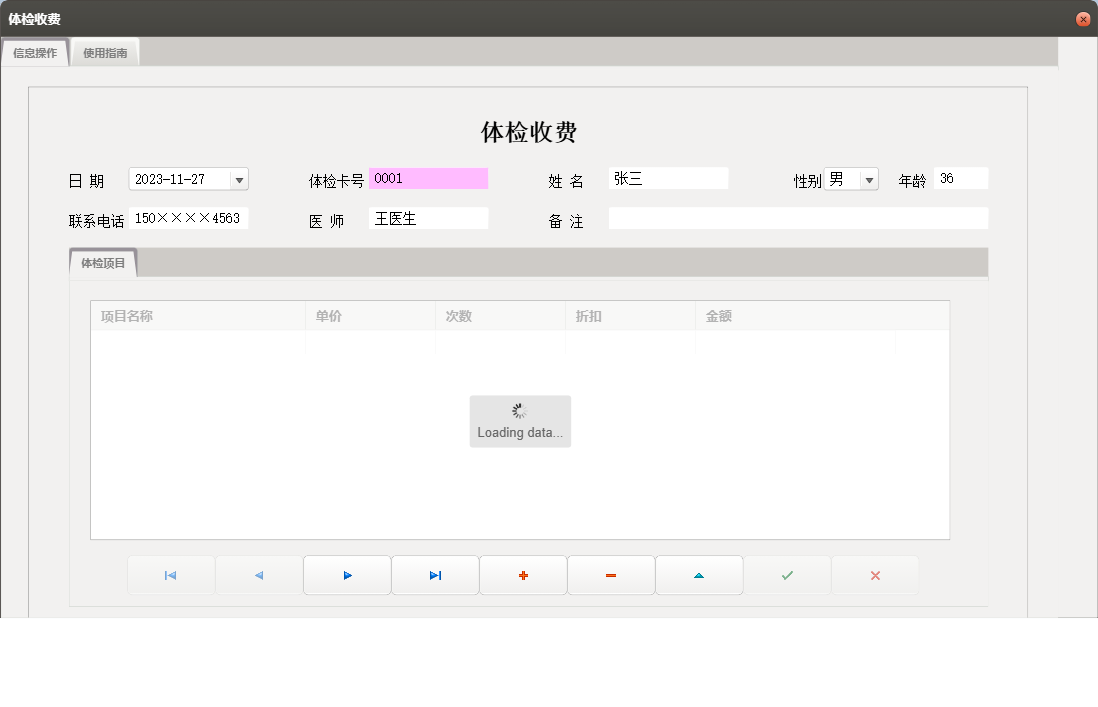Image resolution: width=1098 pixels, height=707 pixels.
Task: Jump to the first record using navigator
Action: (x=170, y=575)
